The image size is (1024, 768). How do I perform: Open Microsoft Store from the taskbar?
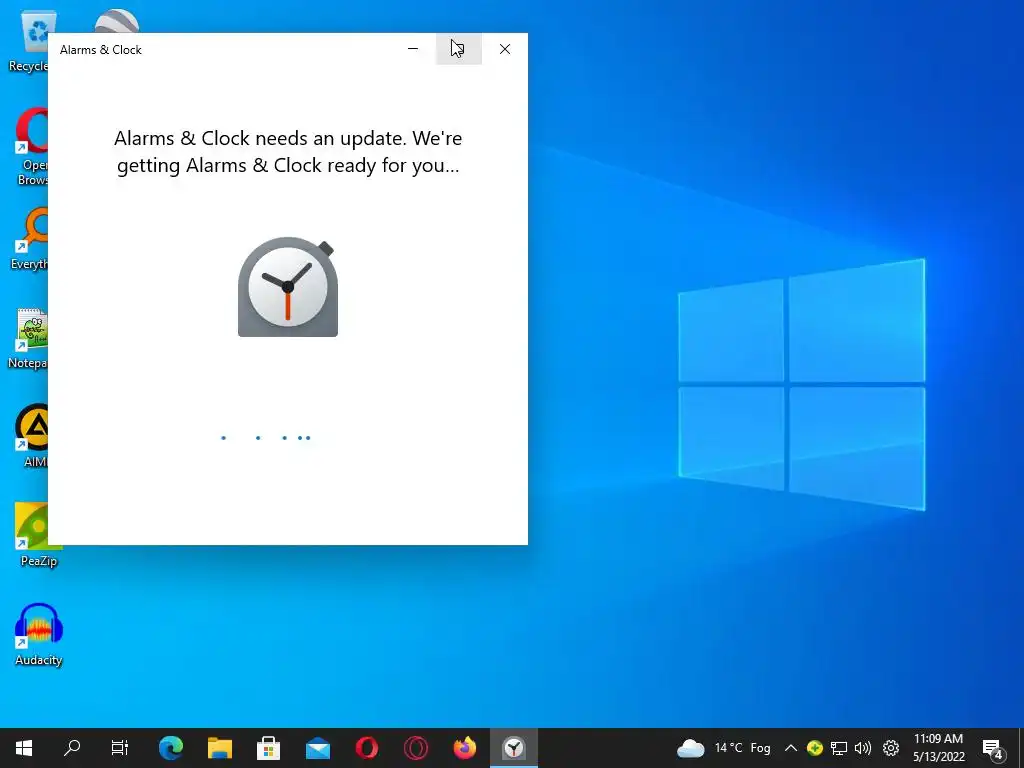(x=268, y=748)
